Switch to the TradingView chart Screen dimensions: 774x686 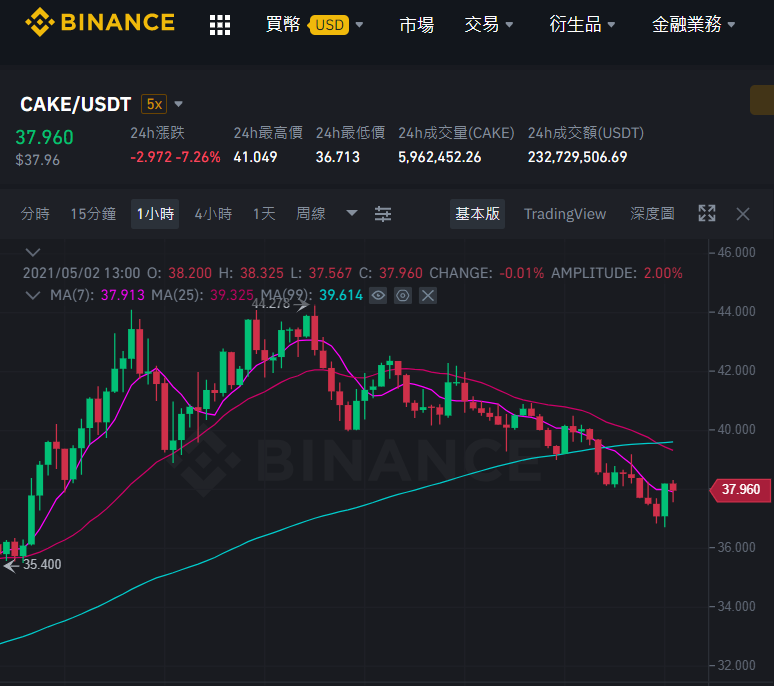click(565, 214)
